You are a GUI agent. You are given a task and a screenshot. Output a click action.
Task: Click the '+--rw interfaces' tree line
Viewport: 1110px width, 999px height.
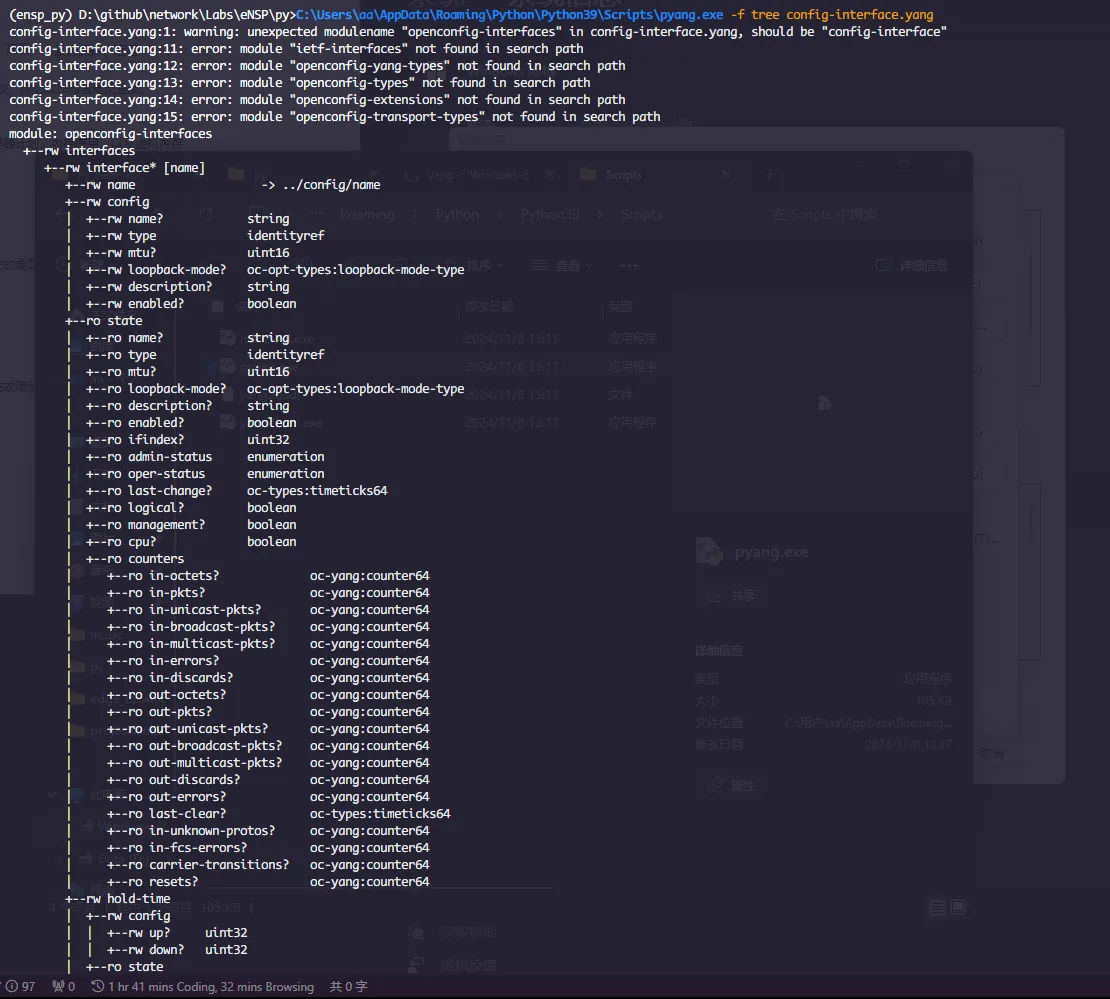(x=79, y=150)
